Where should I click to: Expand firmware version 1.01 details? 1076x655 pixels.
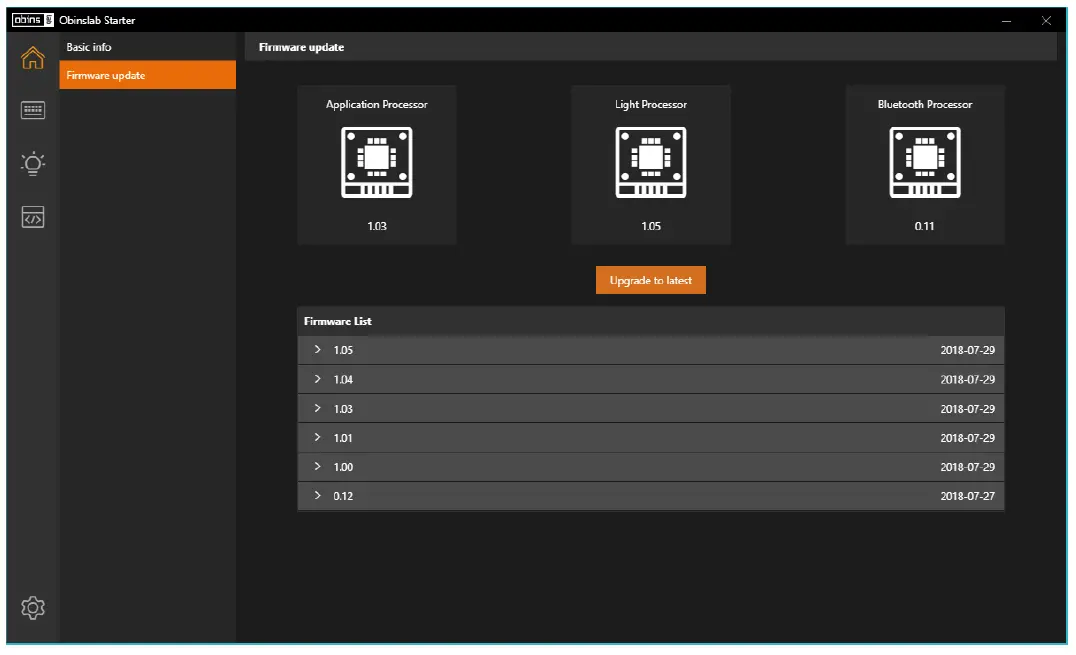[318, 437]
